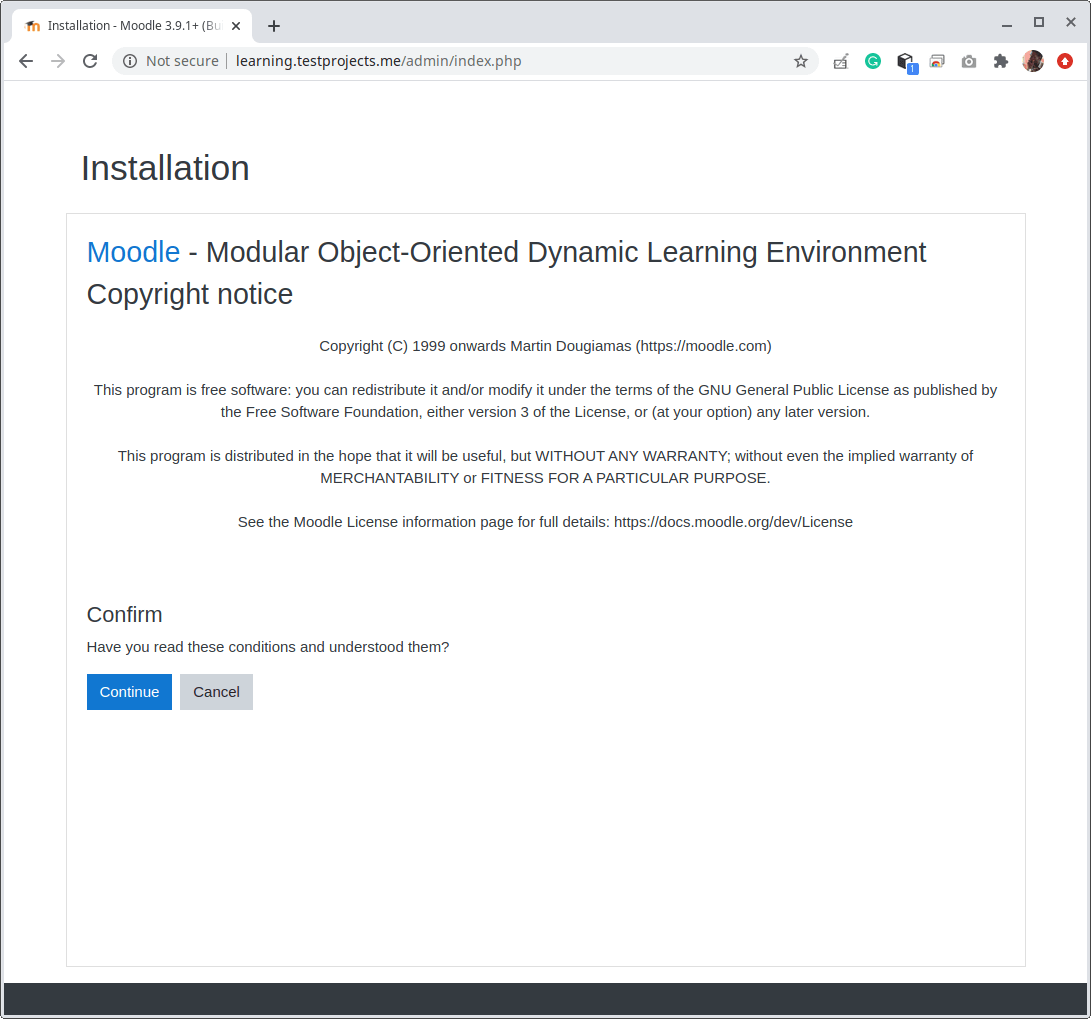Focus the address bar URL
The height and width of the screenshot is (1019, 1091).
(379, 61)
